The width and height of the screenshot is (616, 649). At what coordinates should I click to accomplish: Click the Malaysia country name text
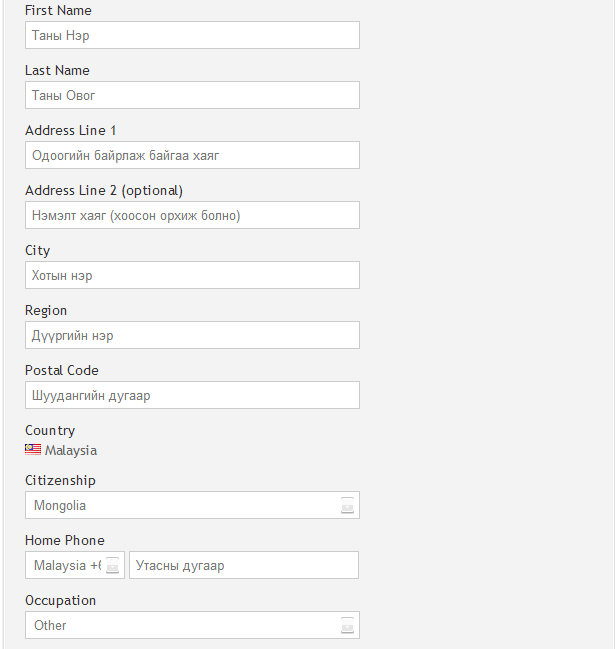[71, 451]
